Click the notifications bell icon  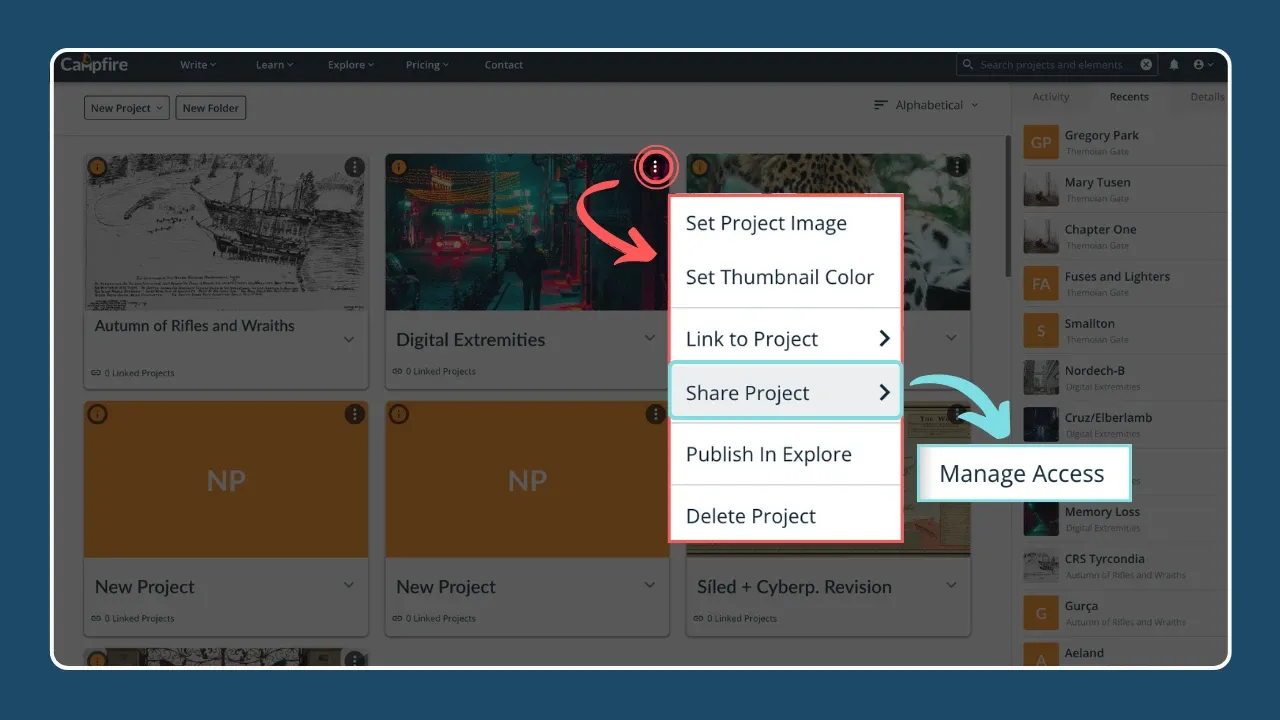click(1174, 65)
